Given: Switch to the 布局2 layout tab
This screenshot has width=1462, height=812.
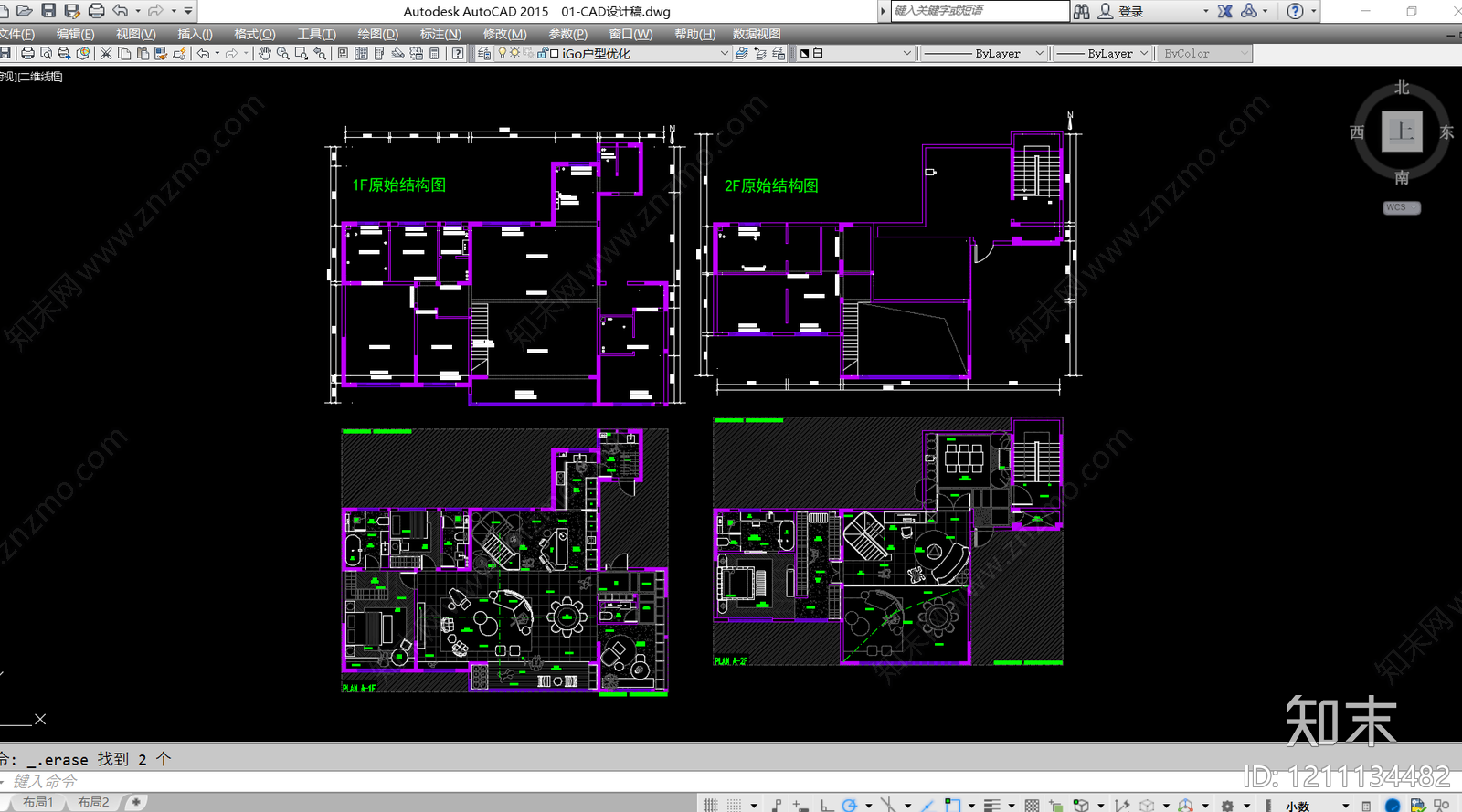Looking at the screenshot, I should [x=93, y=802].
